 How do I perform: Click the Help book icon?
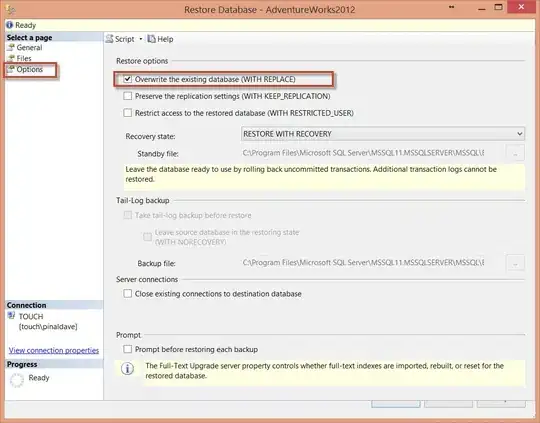(x=152, y=39)
